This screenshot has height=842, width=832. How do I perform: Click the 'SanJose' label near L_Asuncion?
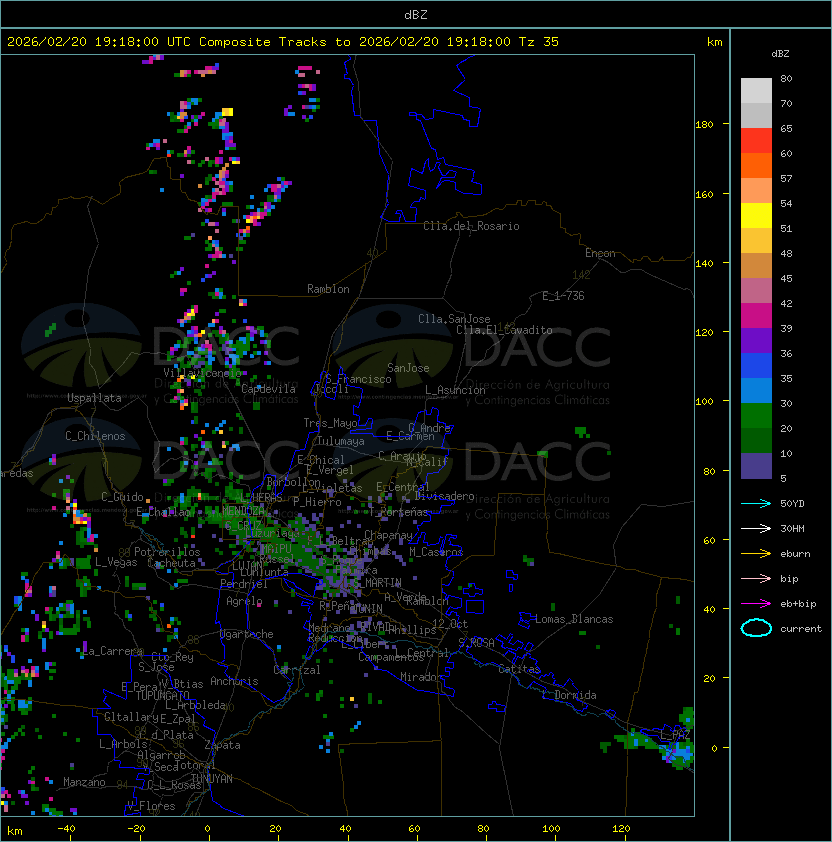(x=408, y=368)
